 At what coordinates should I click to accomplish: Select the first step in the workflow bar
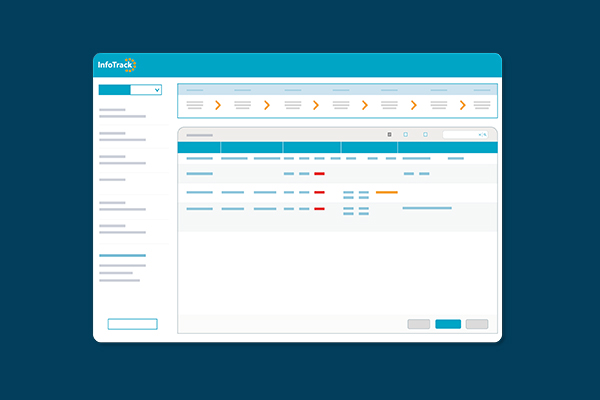(x=195, y=104)
